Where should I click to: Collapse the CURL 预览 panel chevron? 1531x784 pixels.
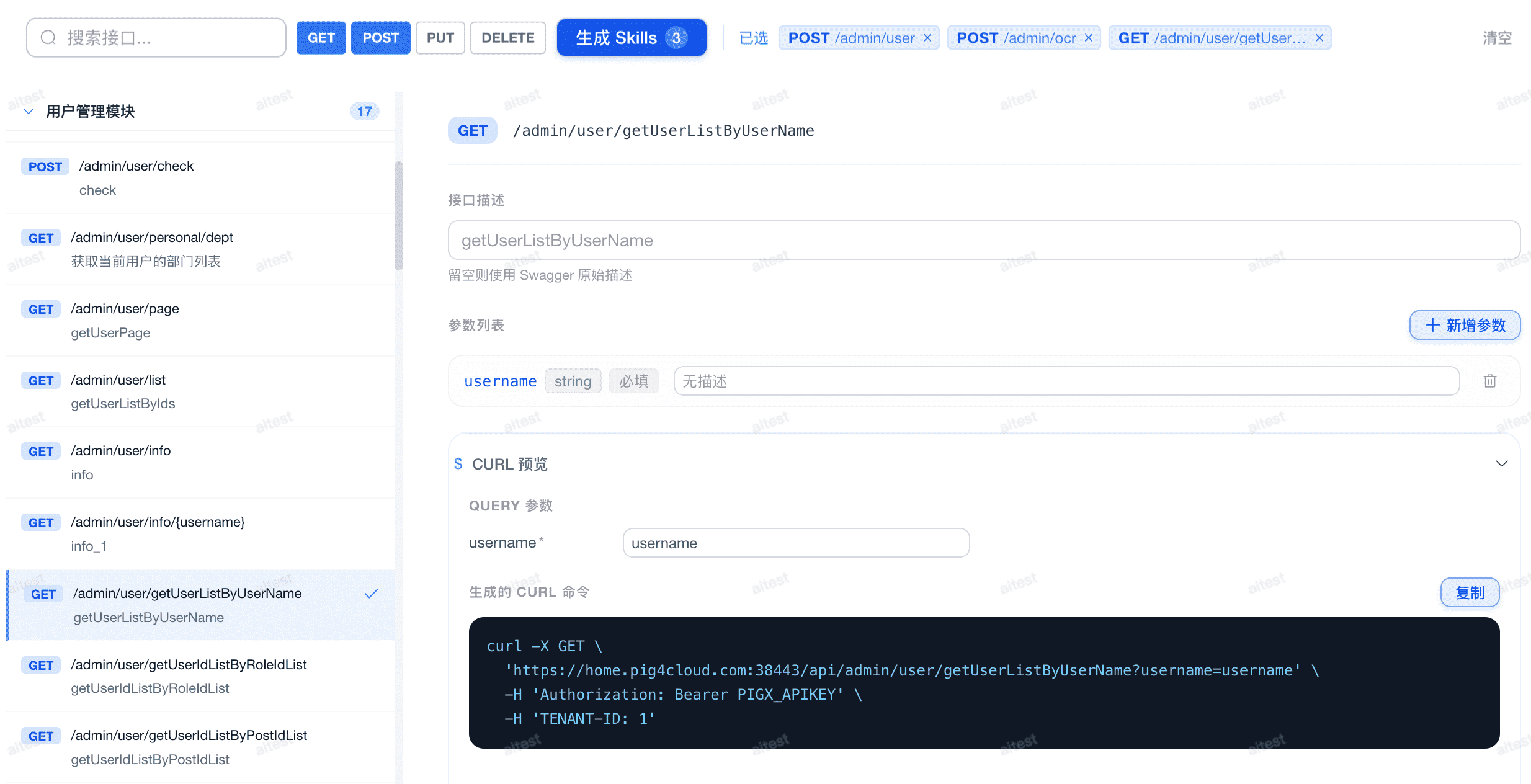point(1501,464)
